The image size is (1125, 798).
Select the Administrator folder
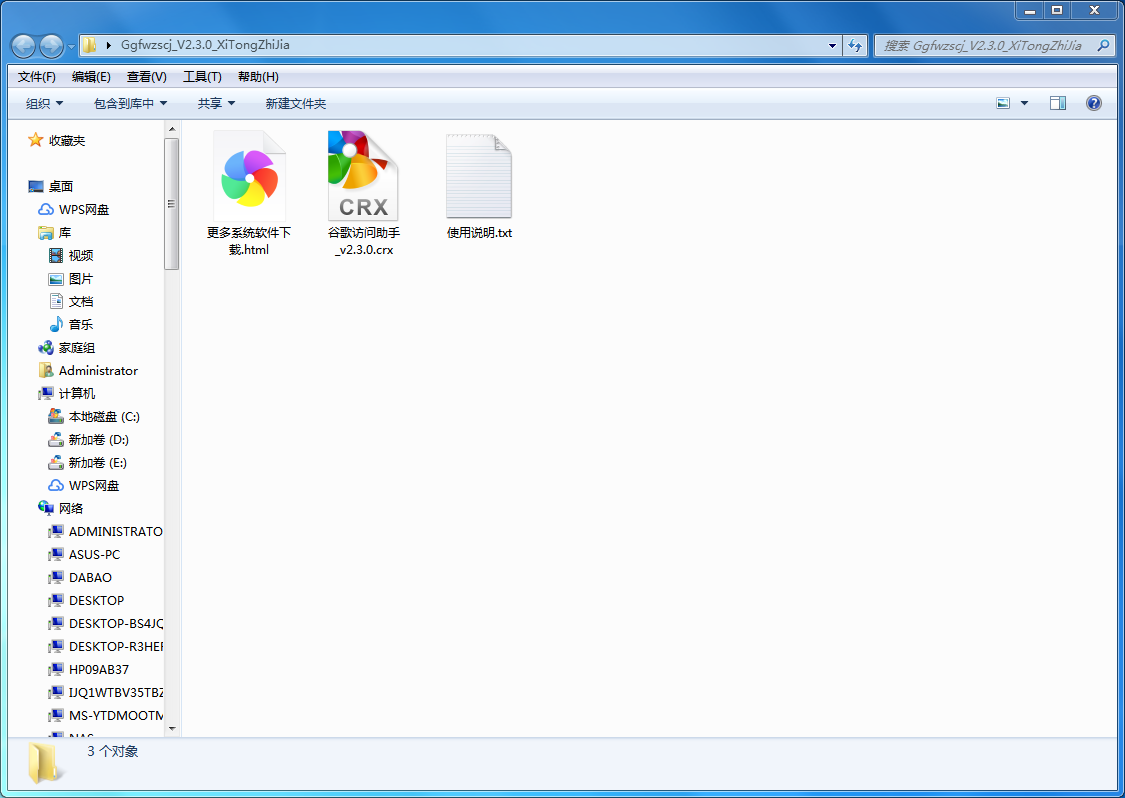pyautogui.click(x=98, y=370)
